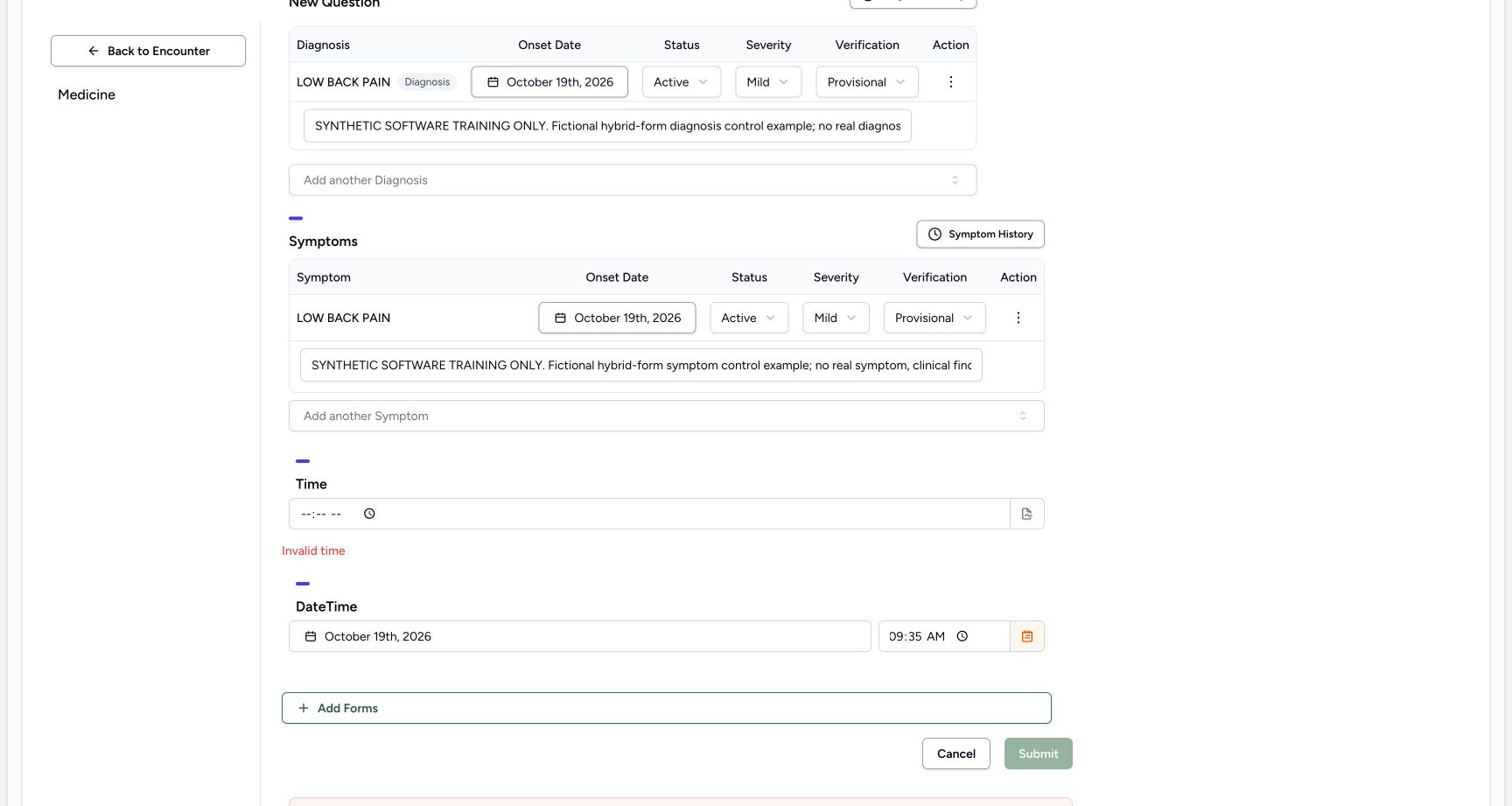
Task: Click the clock icon in DateTime time box
Action: (962, 636)
